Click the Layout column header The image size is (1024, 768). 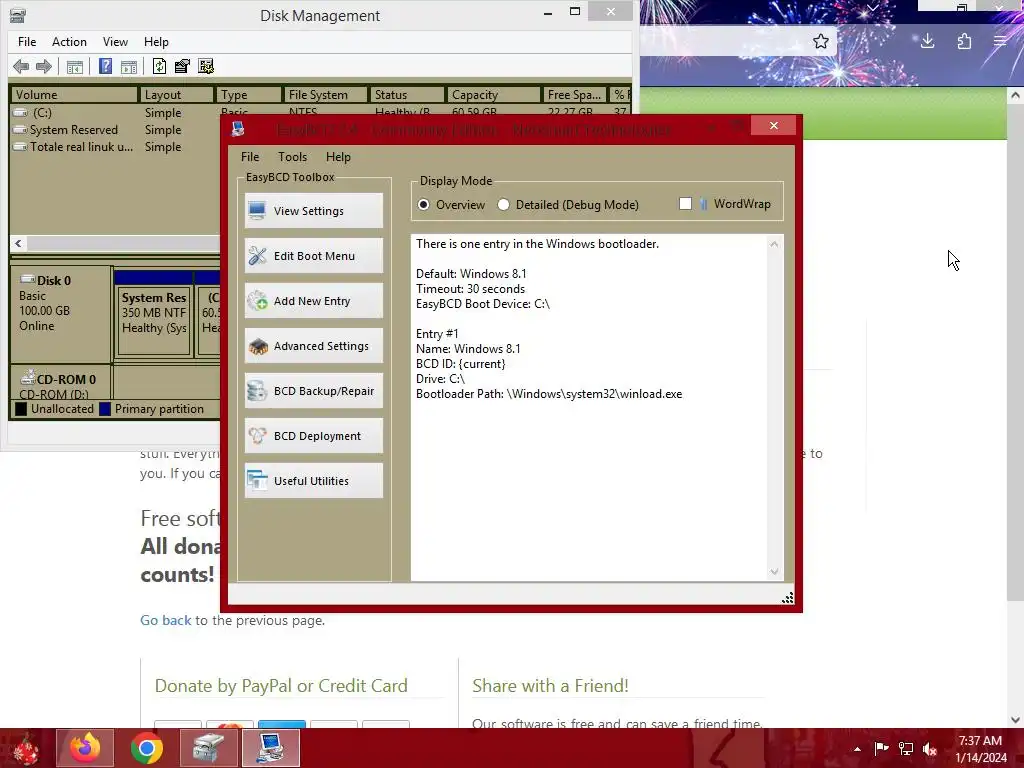pos(176,95)
